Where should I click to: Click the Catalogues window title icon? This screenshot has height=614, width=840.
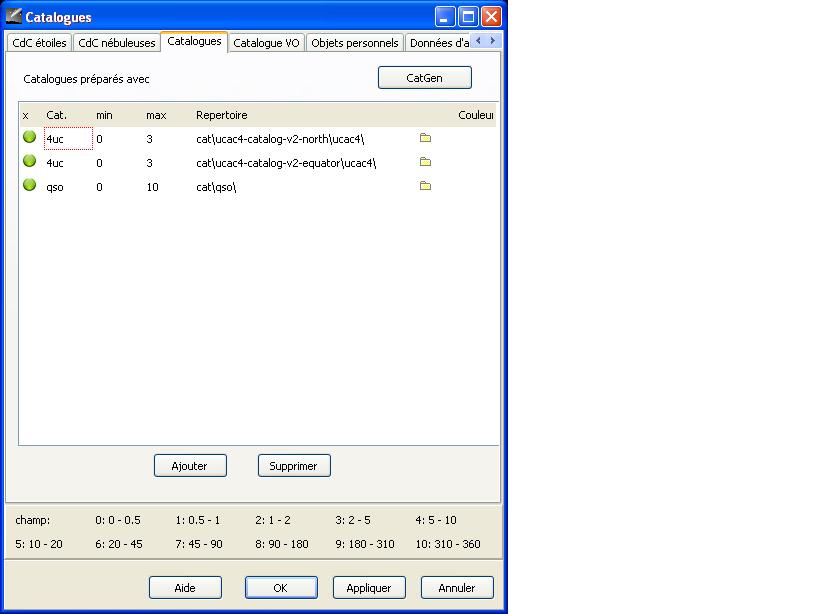point(13,16)
